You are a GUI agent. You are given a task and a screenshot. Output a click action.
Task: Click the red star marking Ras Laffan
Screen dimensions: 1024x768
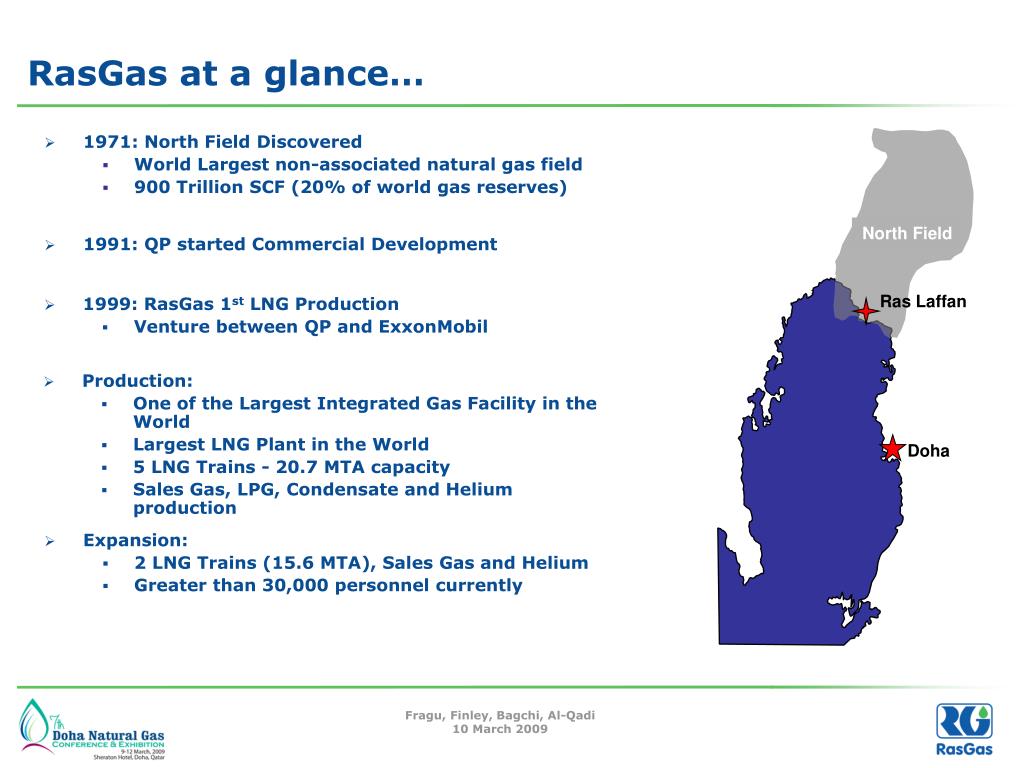click(x=865, y=310)
